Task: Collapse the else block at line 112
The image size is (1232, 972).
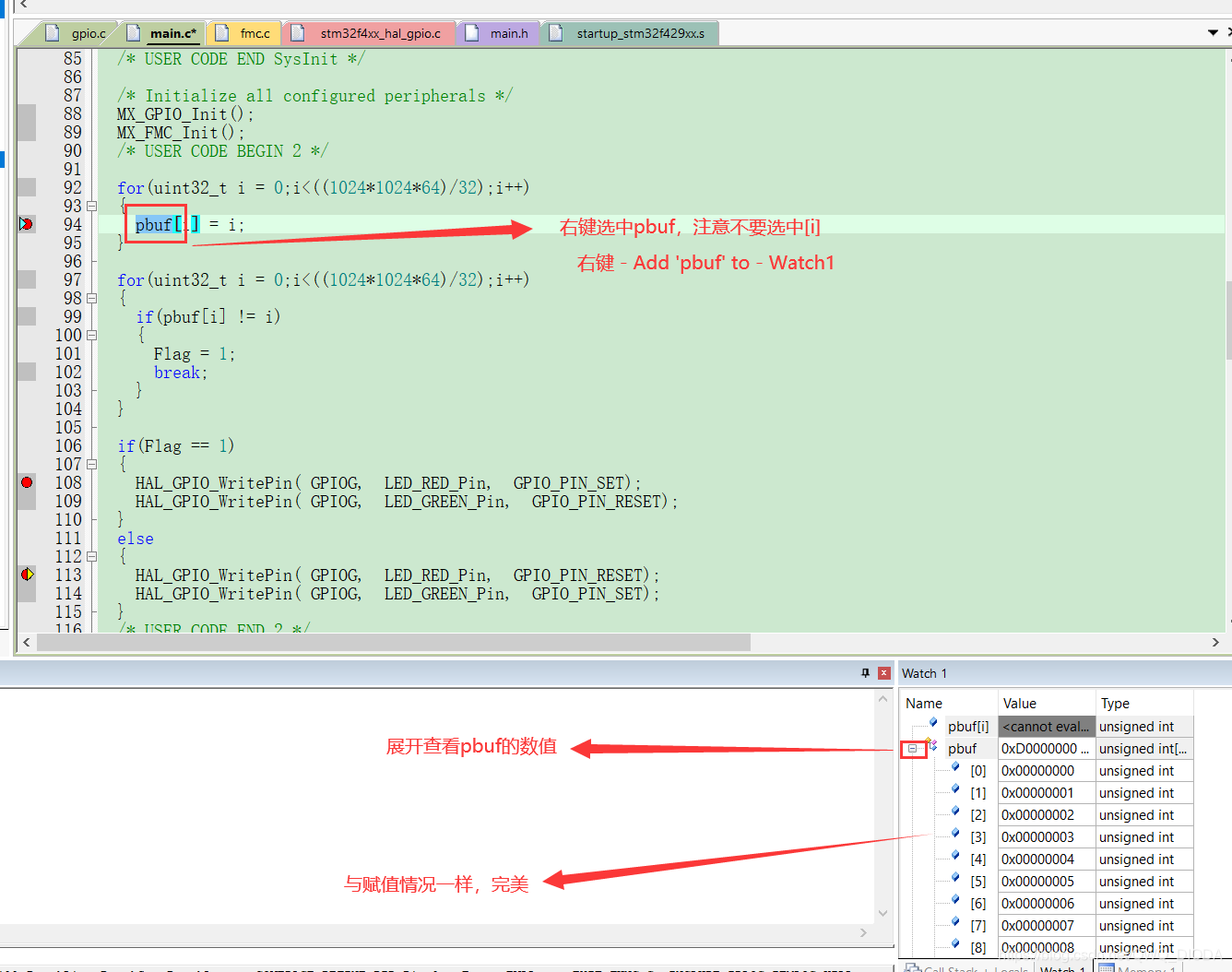Action: tap(91, 557)
